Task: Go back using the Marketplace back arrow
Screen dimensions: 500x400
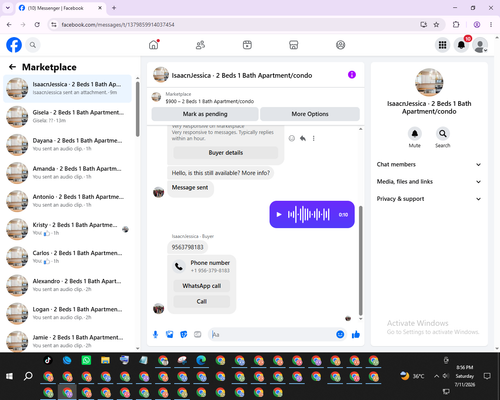Action: click(x=12, y=67)
